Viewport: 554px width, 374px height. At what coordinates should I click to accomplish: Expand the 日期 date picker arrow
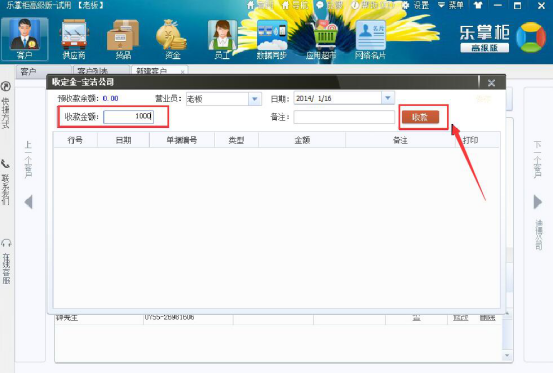coord(388,98)
